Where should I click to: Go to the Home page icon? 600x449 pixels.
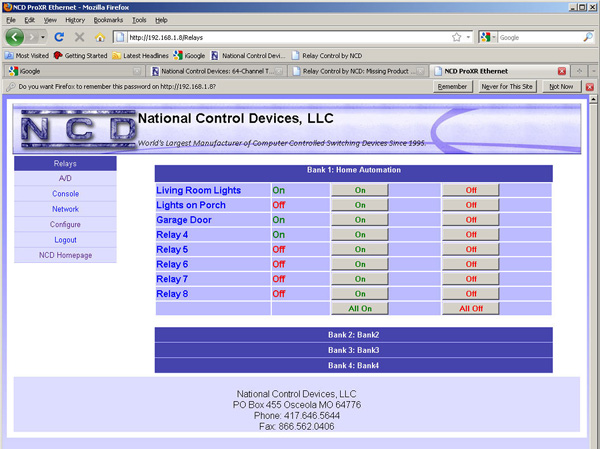tap(100, 37)
